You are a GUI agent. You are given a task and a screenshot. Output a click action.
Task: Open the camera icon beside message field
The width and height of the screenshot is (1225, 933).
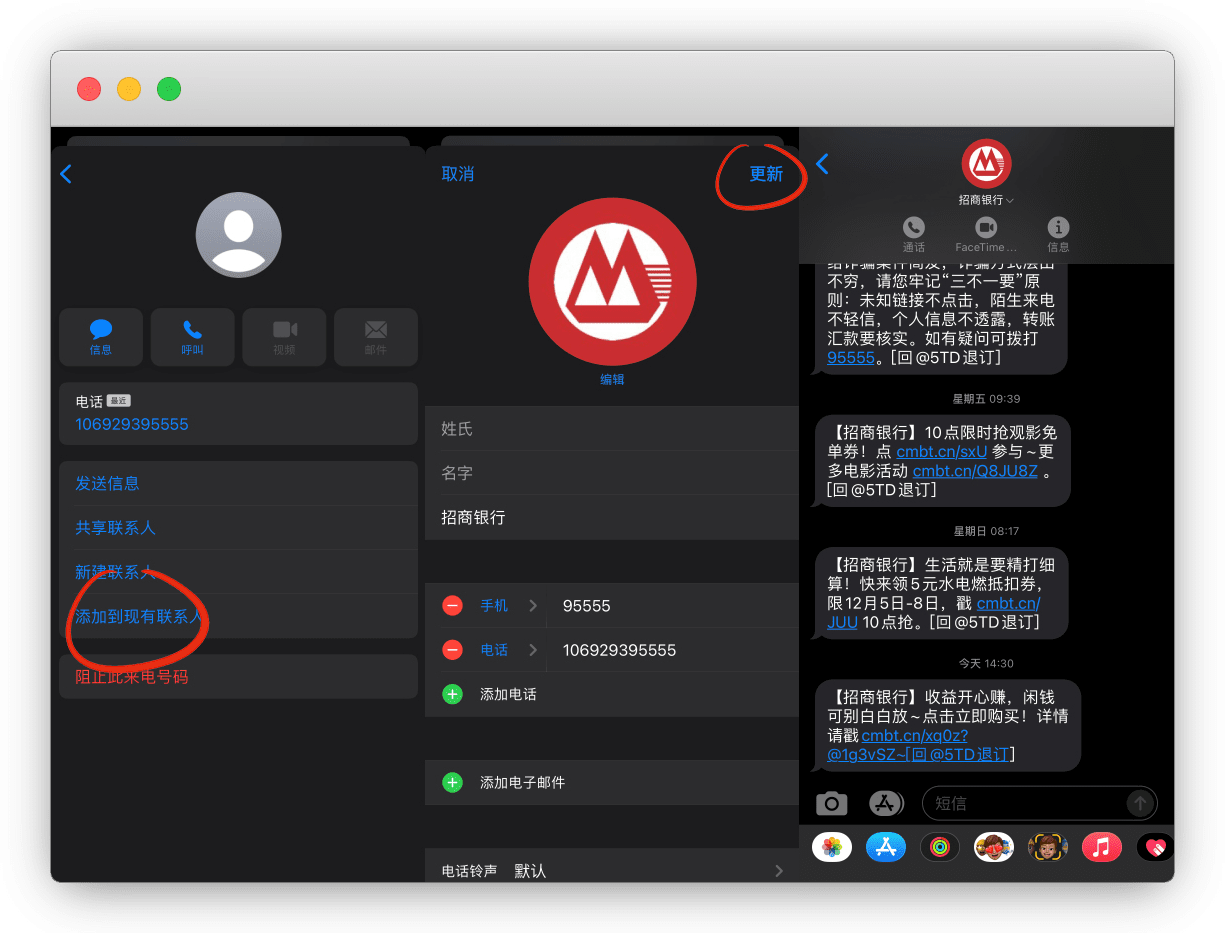(831, 803)
